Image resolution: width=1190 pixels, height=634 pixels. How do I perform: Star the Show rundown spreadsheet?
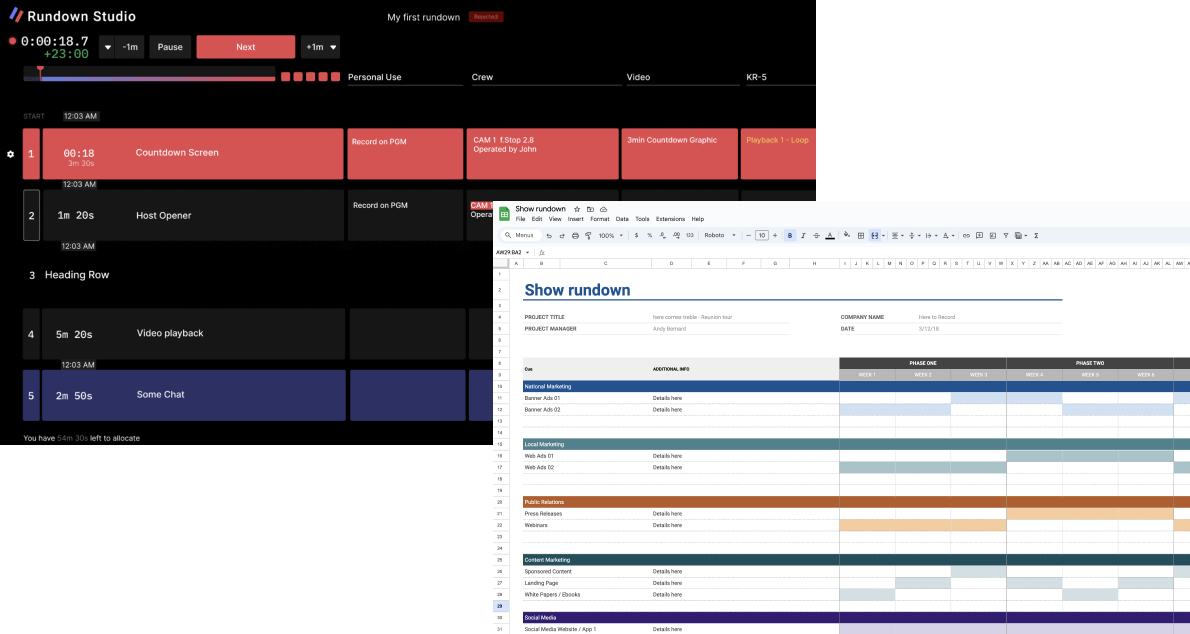pos(577,209)
